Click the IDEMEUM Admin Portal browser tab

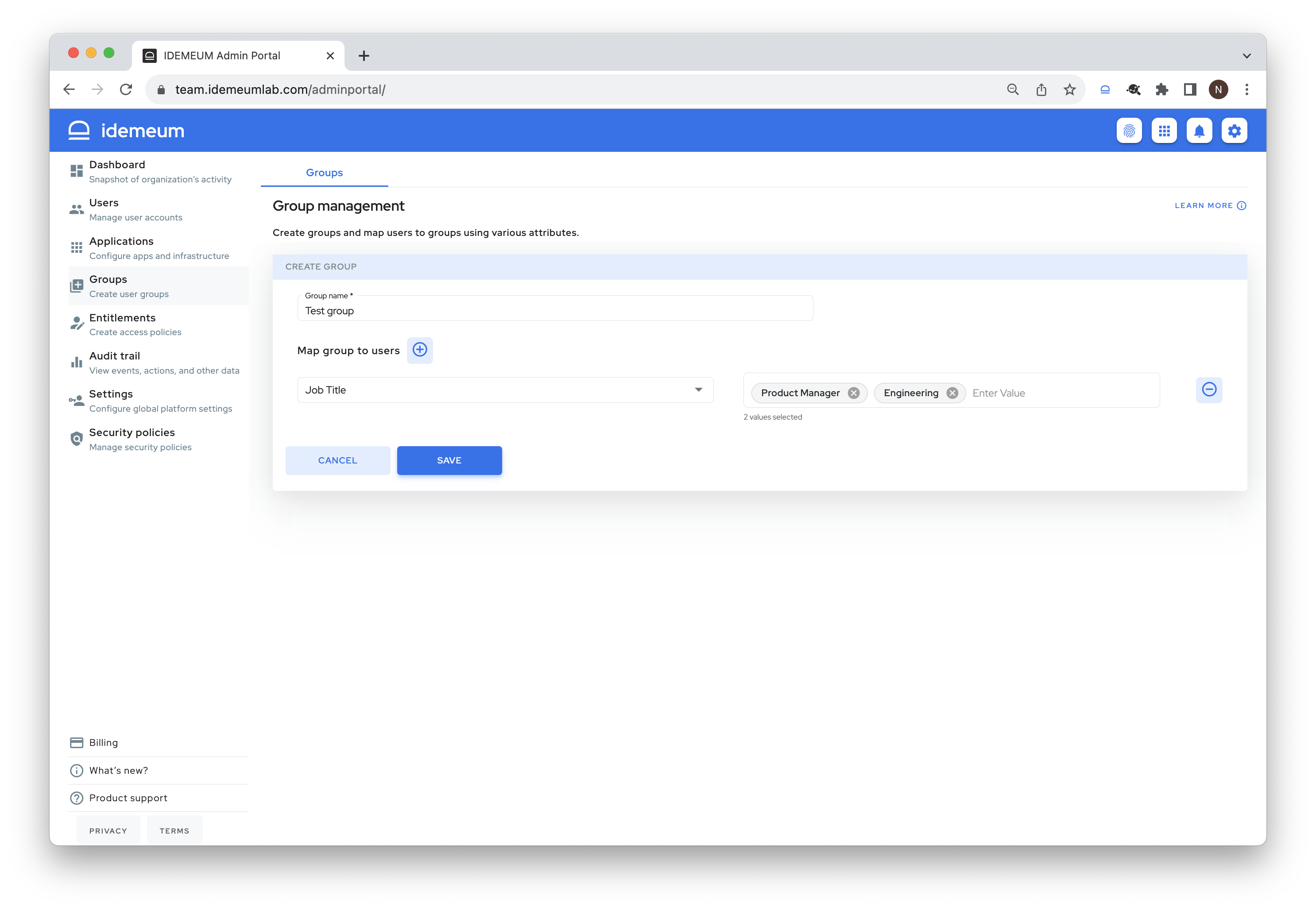(239, 56)
